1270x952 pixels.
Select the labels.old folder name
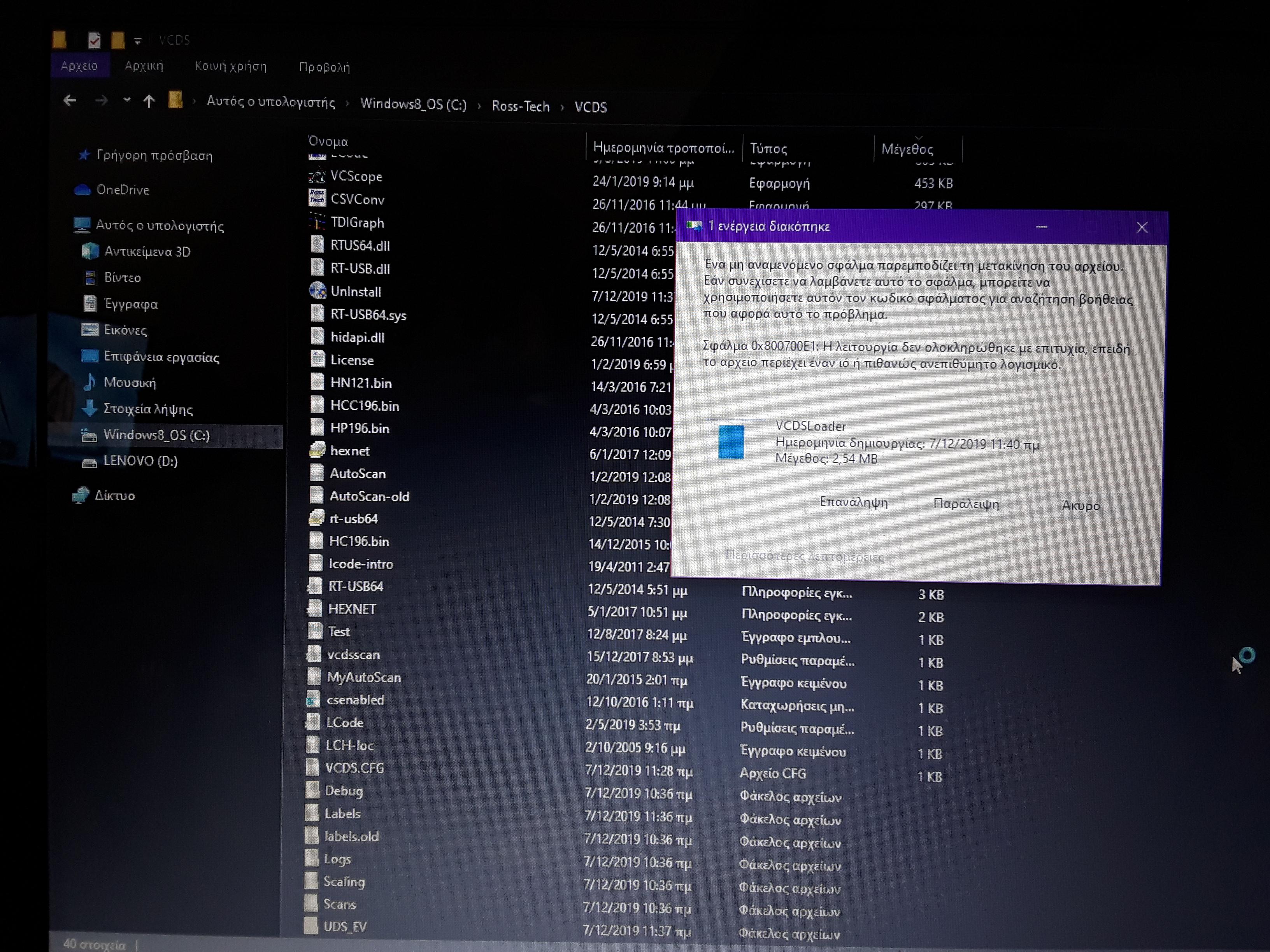[351, 836]
